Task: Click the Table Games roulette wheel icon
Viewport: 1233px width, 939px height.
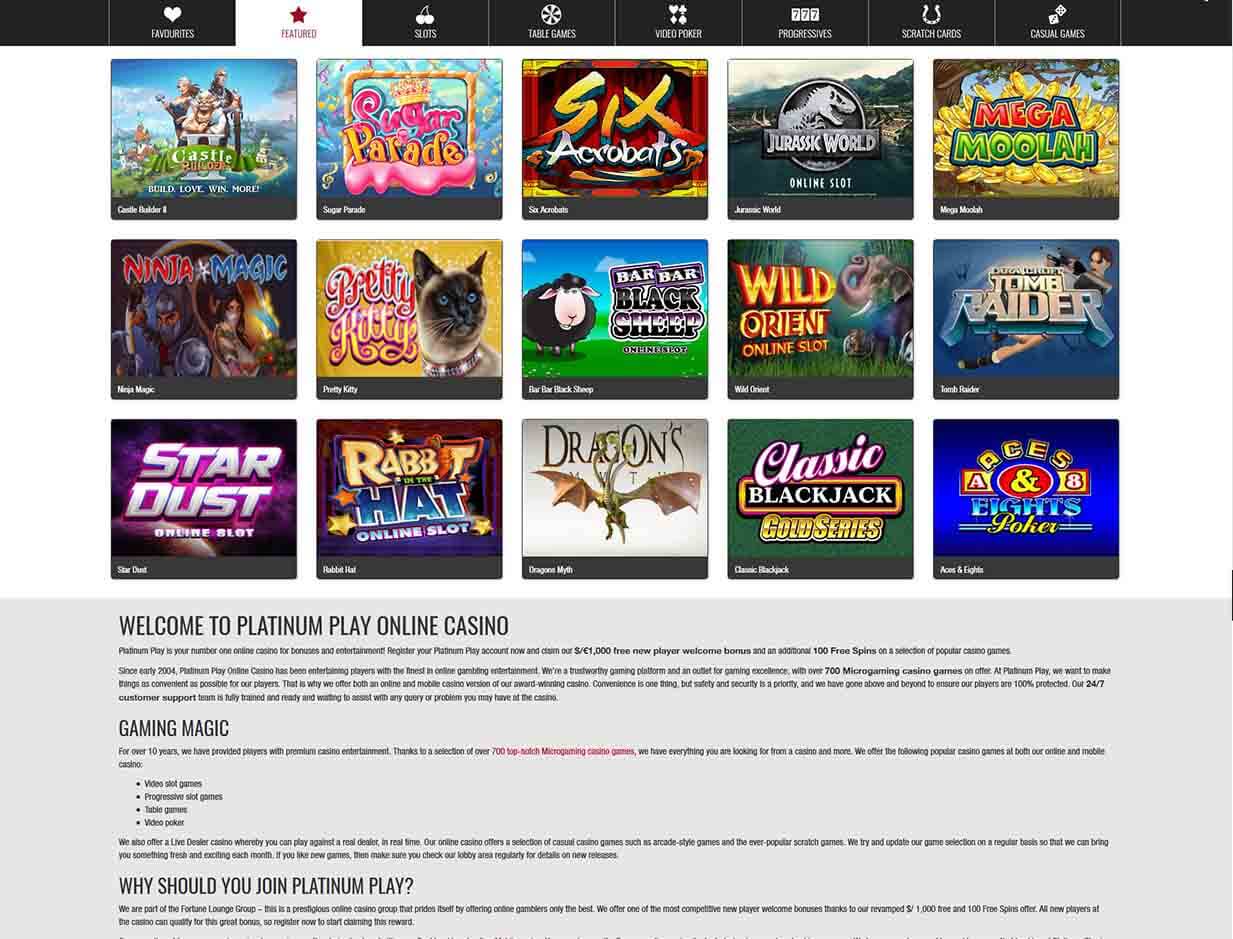Action: click(551, 15)
